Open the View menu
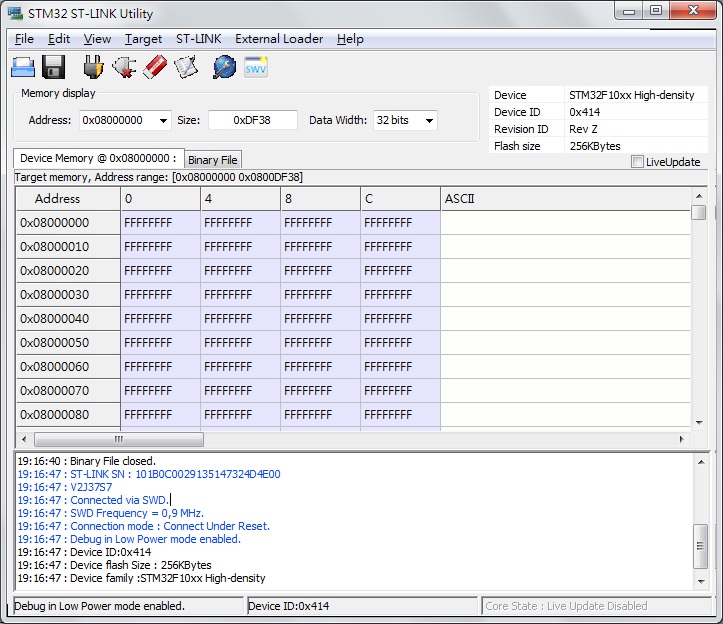Viewport: 723px width, 624px height. pos(97,39)
